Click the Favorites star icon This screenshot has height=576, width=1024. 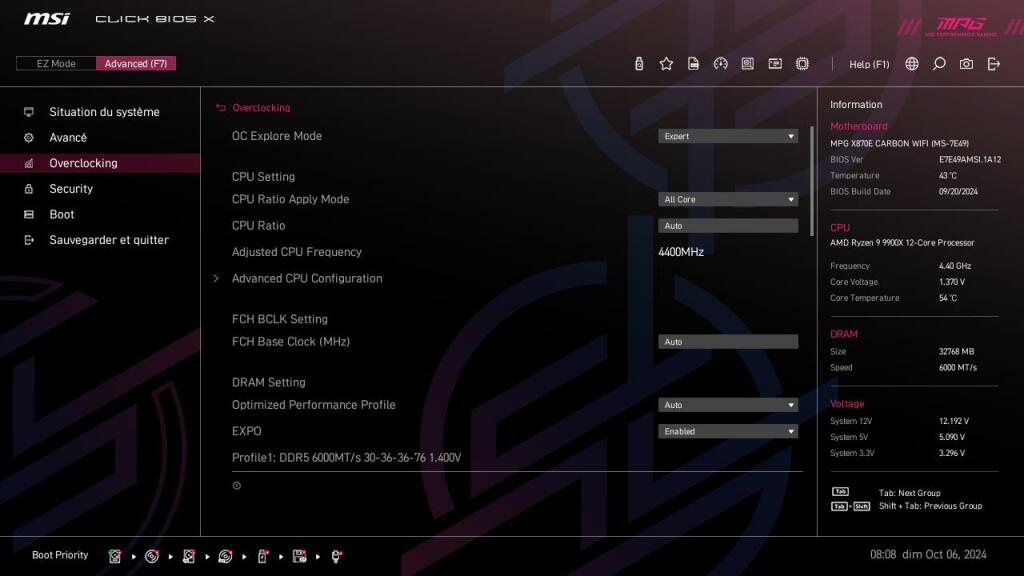pos(666,63)
